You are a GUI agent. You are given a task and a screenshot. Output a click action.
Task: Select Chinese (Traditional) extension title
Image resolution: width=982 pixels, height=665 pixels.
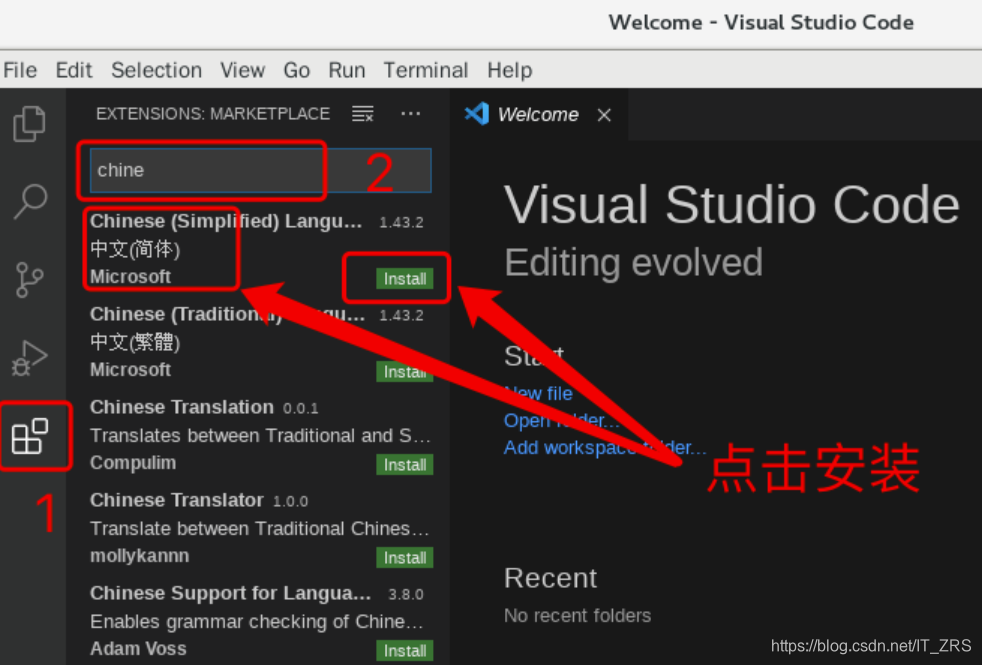[227, 314]
